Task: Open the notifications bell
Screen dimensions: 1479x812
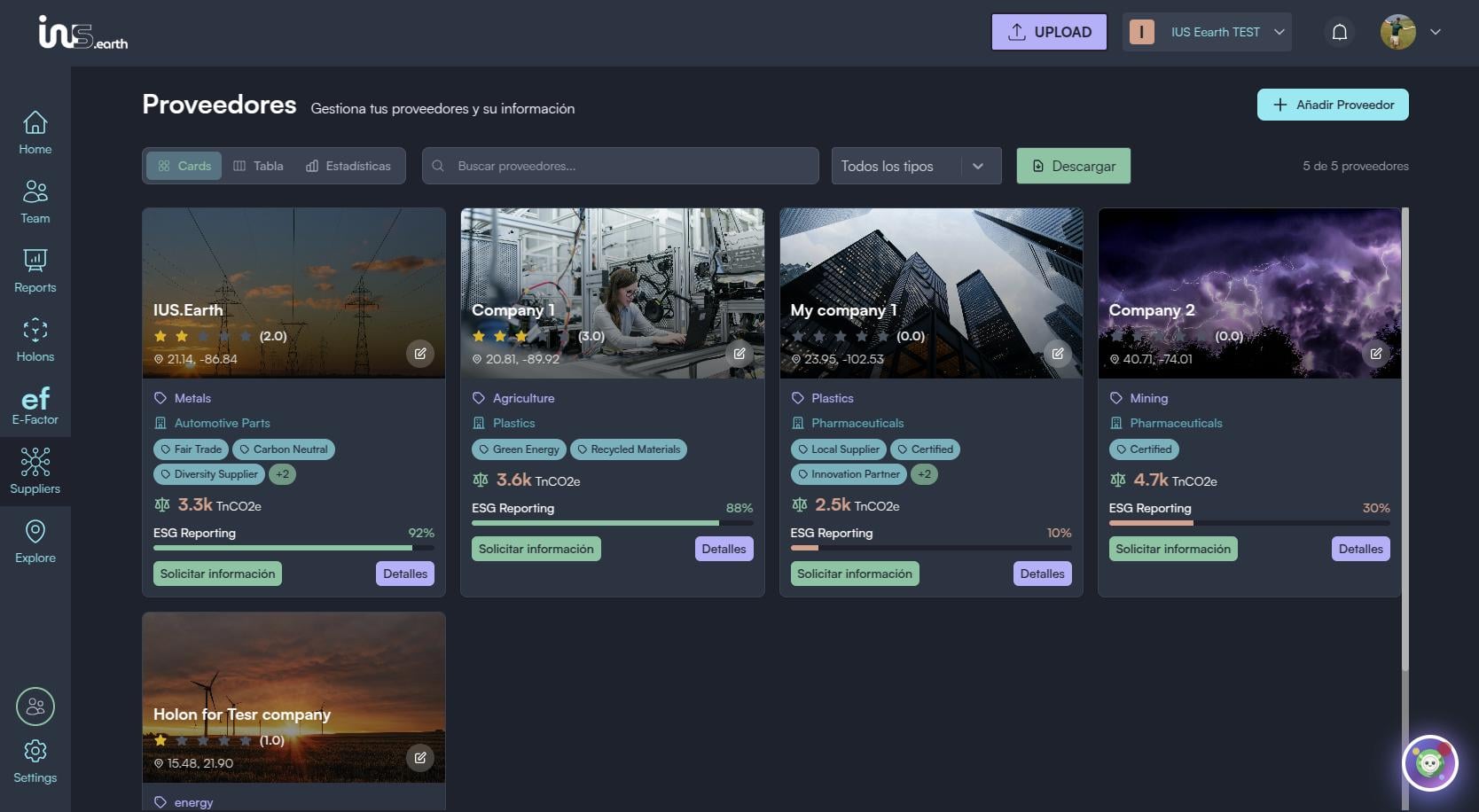Action: point(1340,32)
